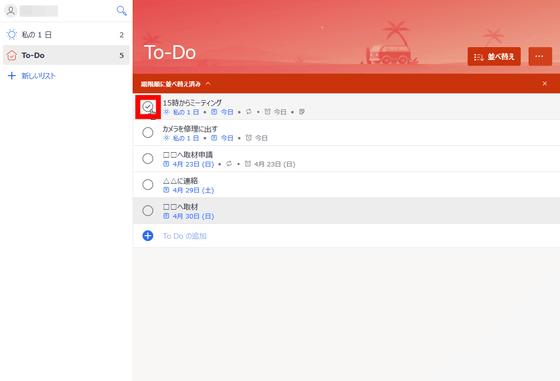560x381 pixels.
Task: Click the To Do の追加 input field
Action: pos(346,236)
